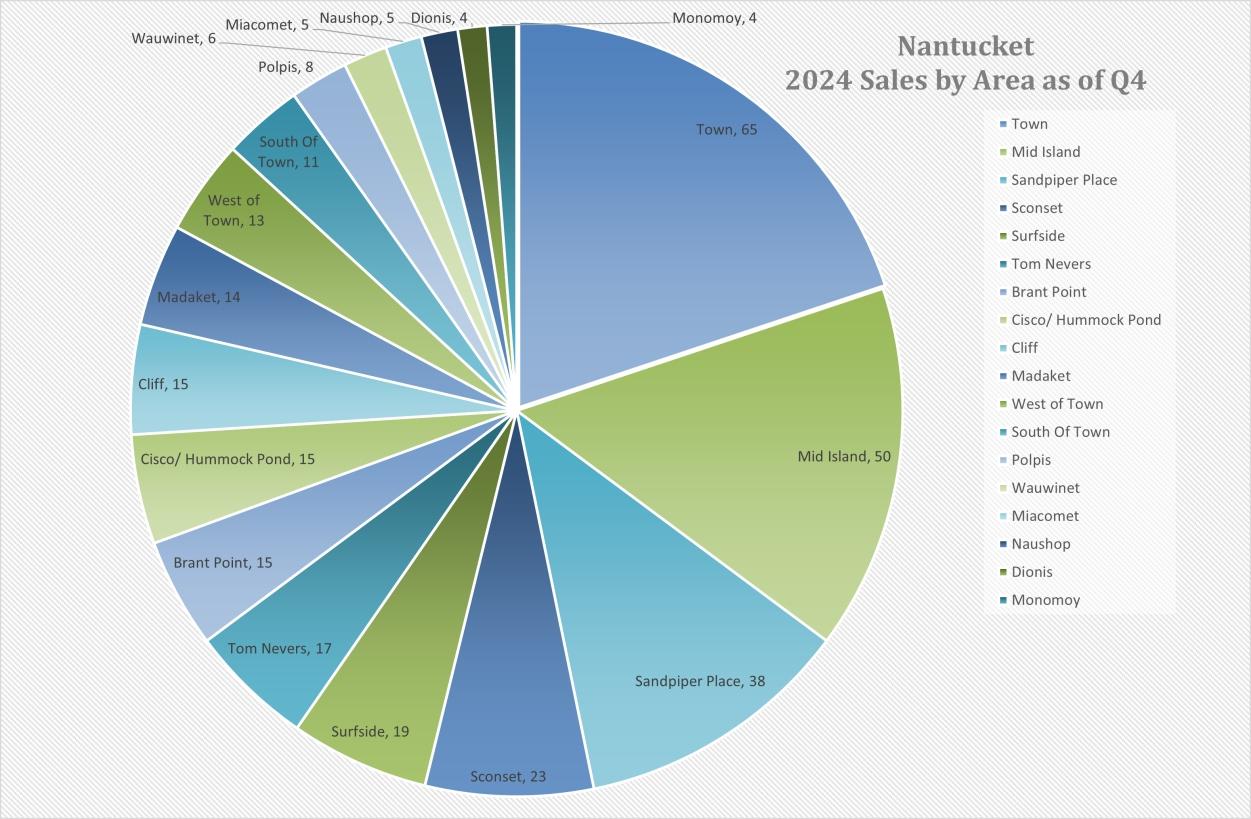1251x819 pixels.
Task: Click the Miacomet, 5 data label
Action: click(x=268, y=24)
